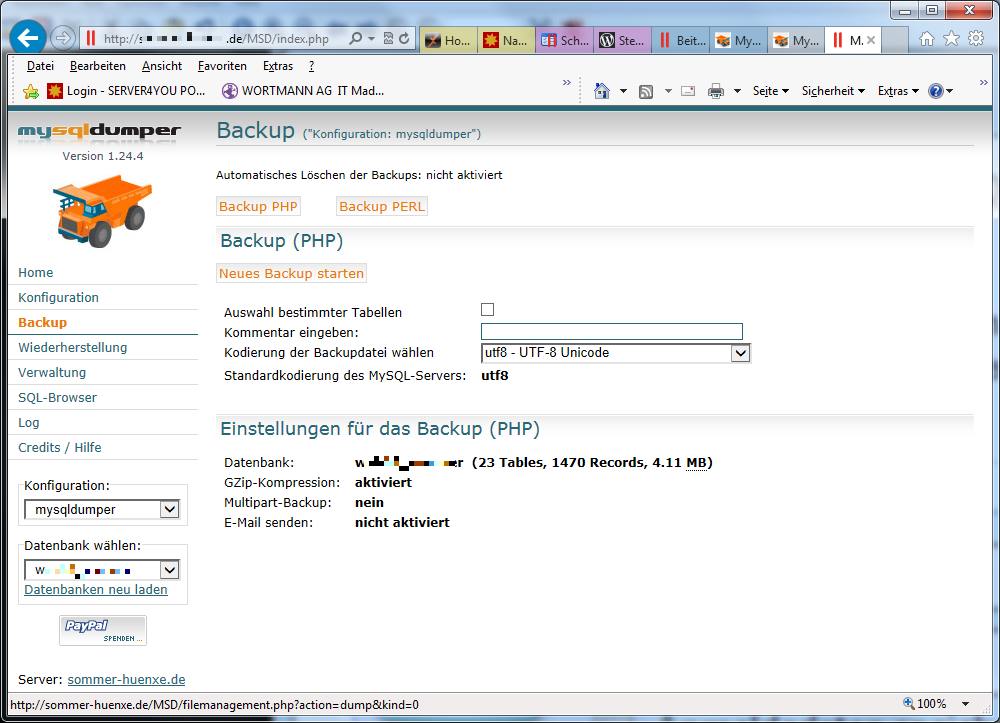Open Favorites via the star icon

(951, 37)
